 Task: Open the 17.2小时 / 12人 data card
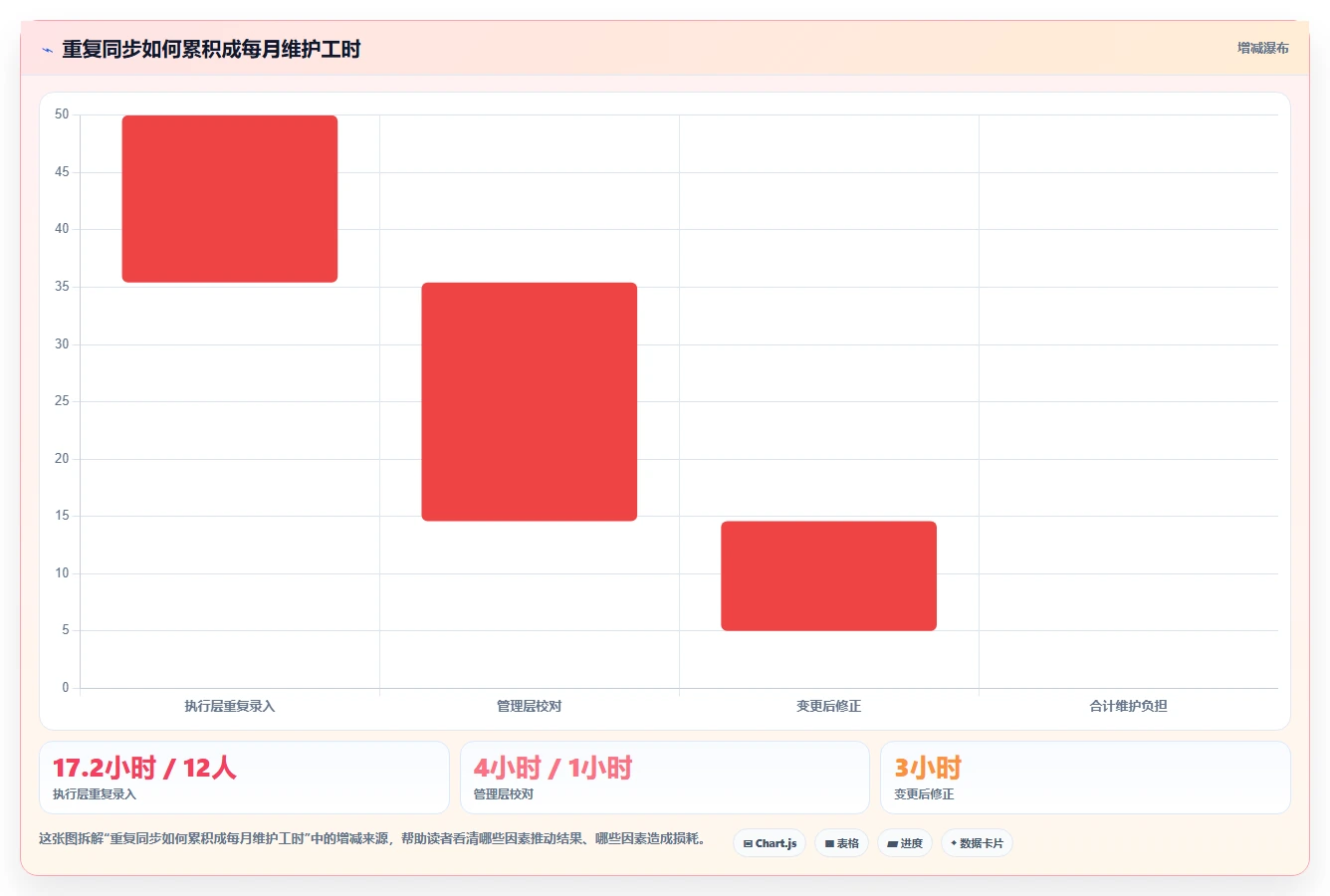tap(244, 778)
